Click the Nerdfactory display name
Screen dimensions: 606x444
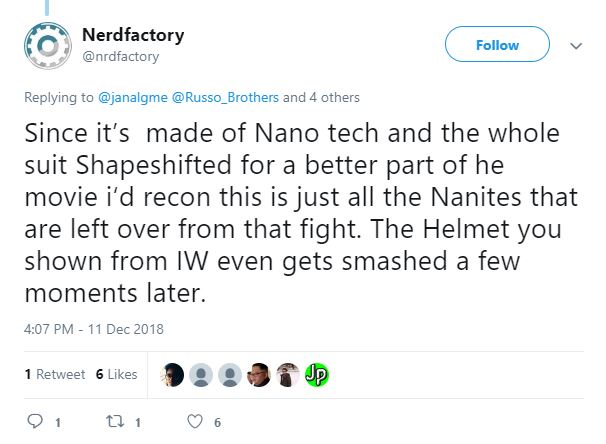132,36
